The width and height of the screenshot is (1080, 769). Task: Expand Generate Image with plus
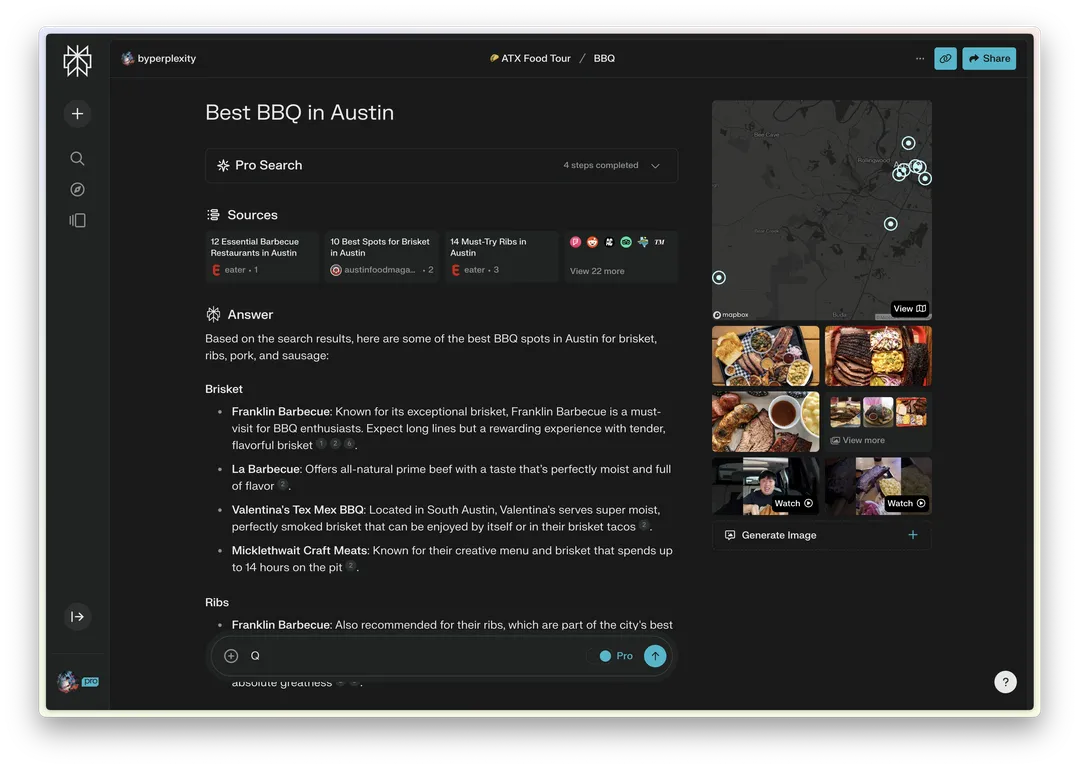coord(912,535)
